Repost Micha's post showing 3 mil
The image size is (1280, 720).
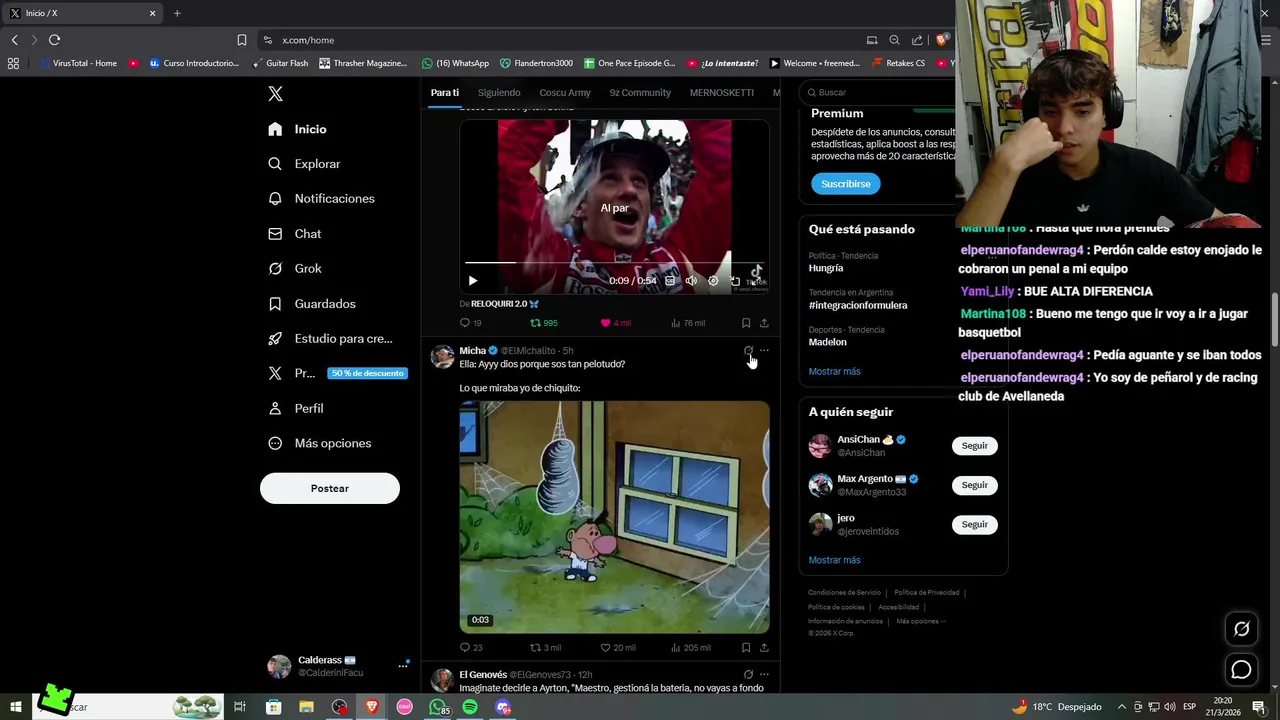(x=545, y=647)
